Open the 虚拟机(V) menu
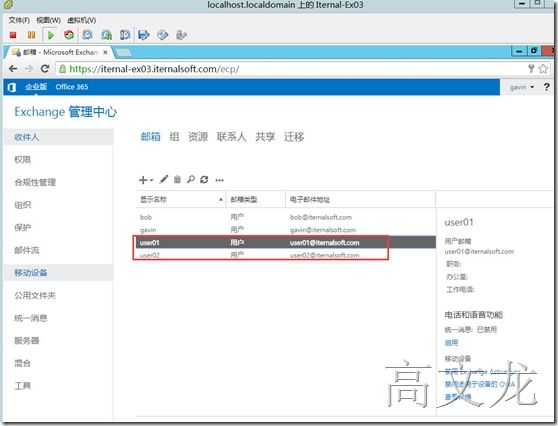558x426 pixels. pos(81,20)
